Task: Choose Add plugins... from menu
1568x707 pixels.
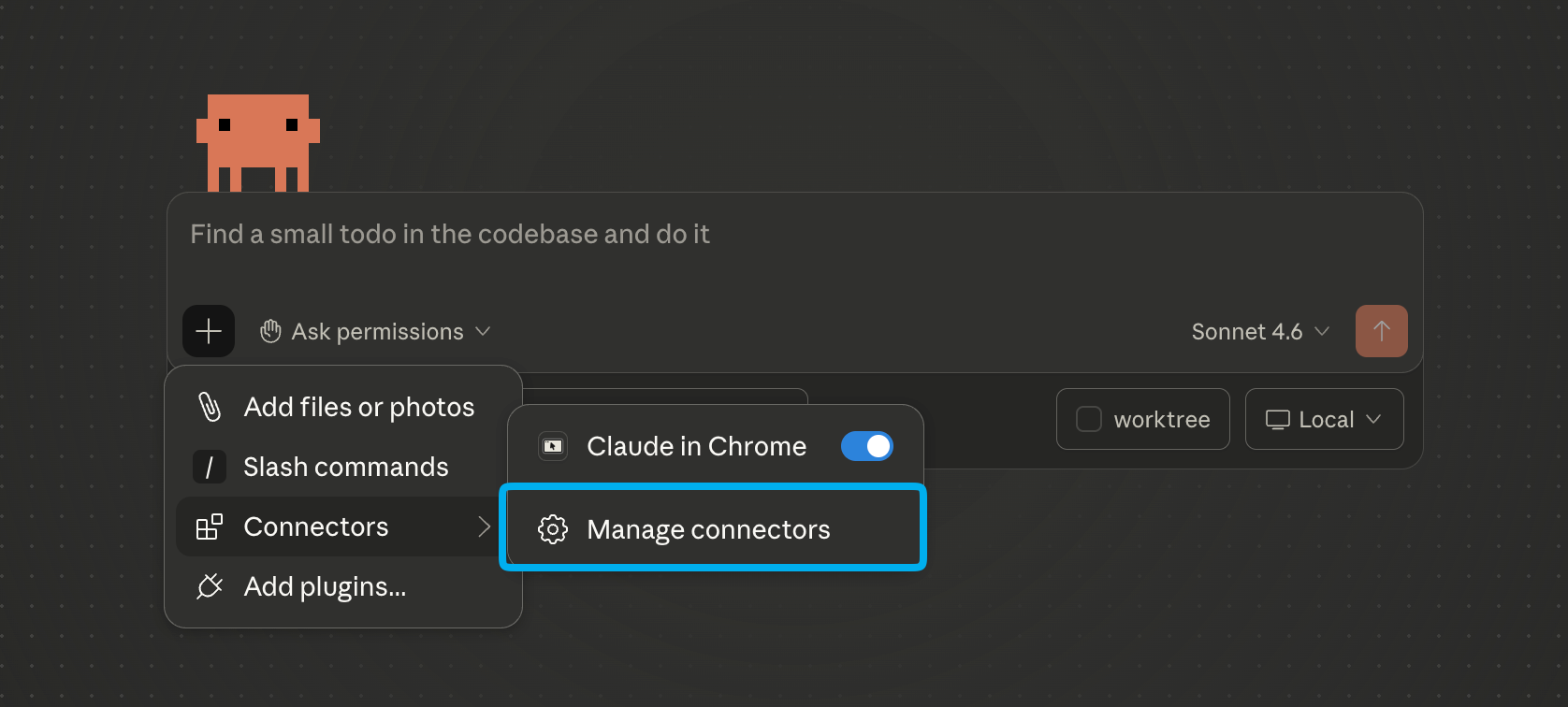Action: coord(343,586)
